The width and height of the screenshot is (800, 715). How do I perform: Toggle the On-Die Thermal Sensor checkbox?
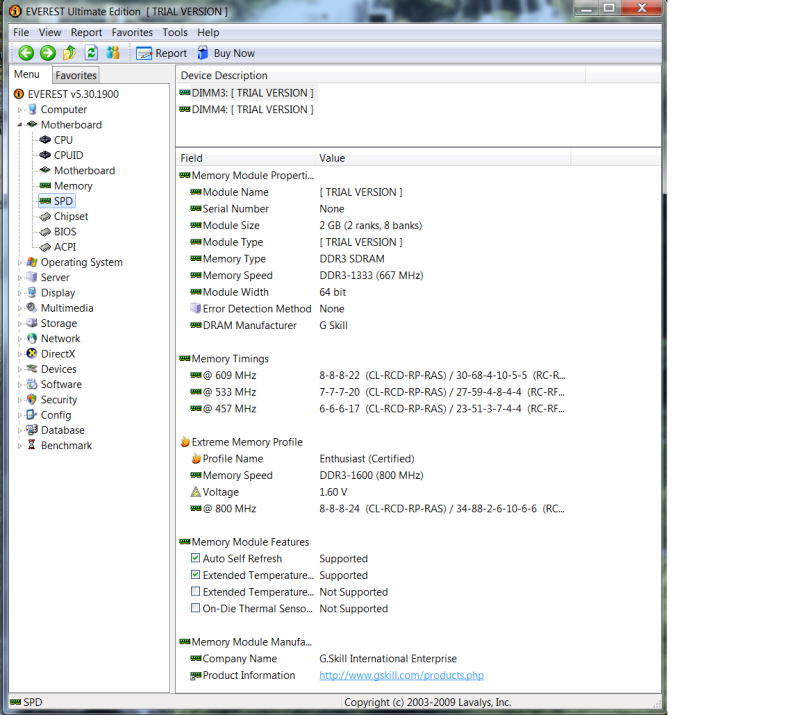pos(195,608)
